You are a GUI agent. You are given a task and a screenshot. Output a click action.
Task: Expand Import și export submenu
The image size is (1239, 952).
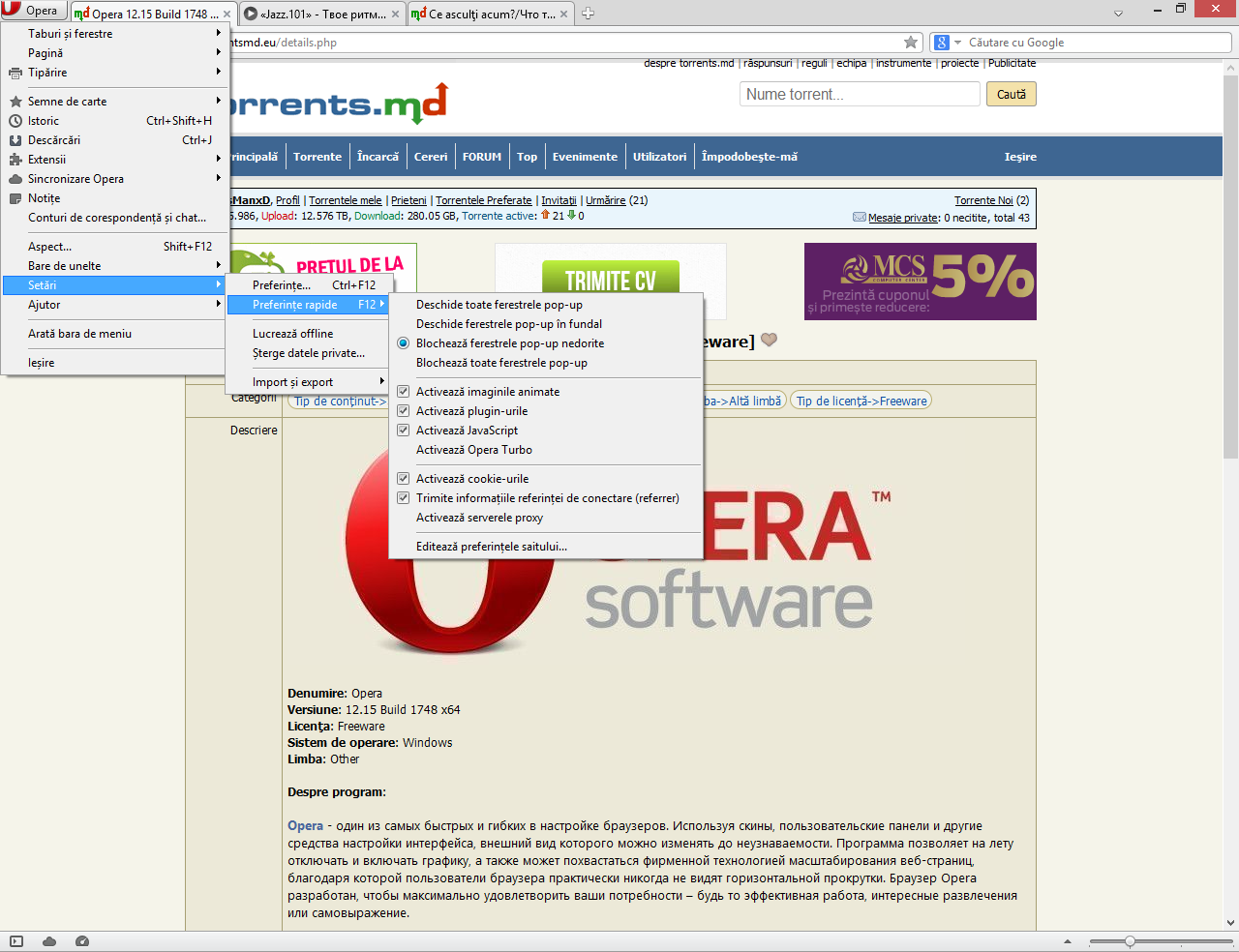(307, 382)
